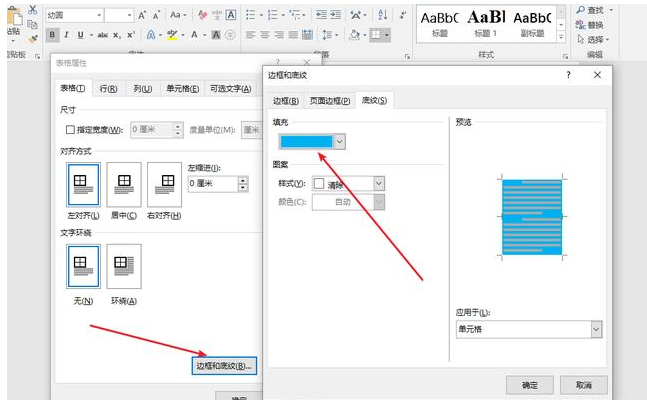The width and height of the screenshot is (647, 400).
Task: Toggle Italic formatting in ribbon
Action: coord(66,35)
